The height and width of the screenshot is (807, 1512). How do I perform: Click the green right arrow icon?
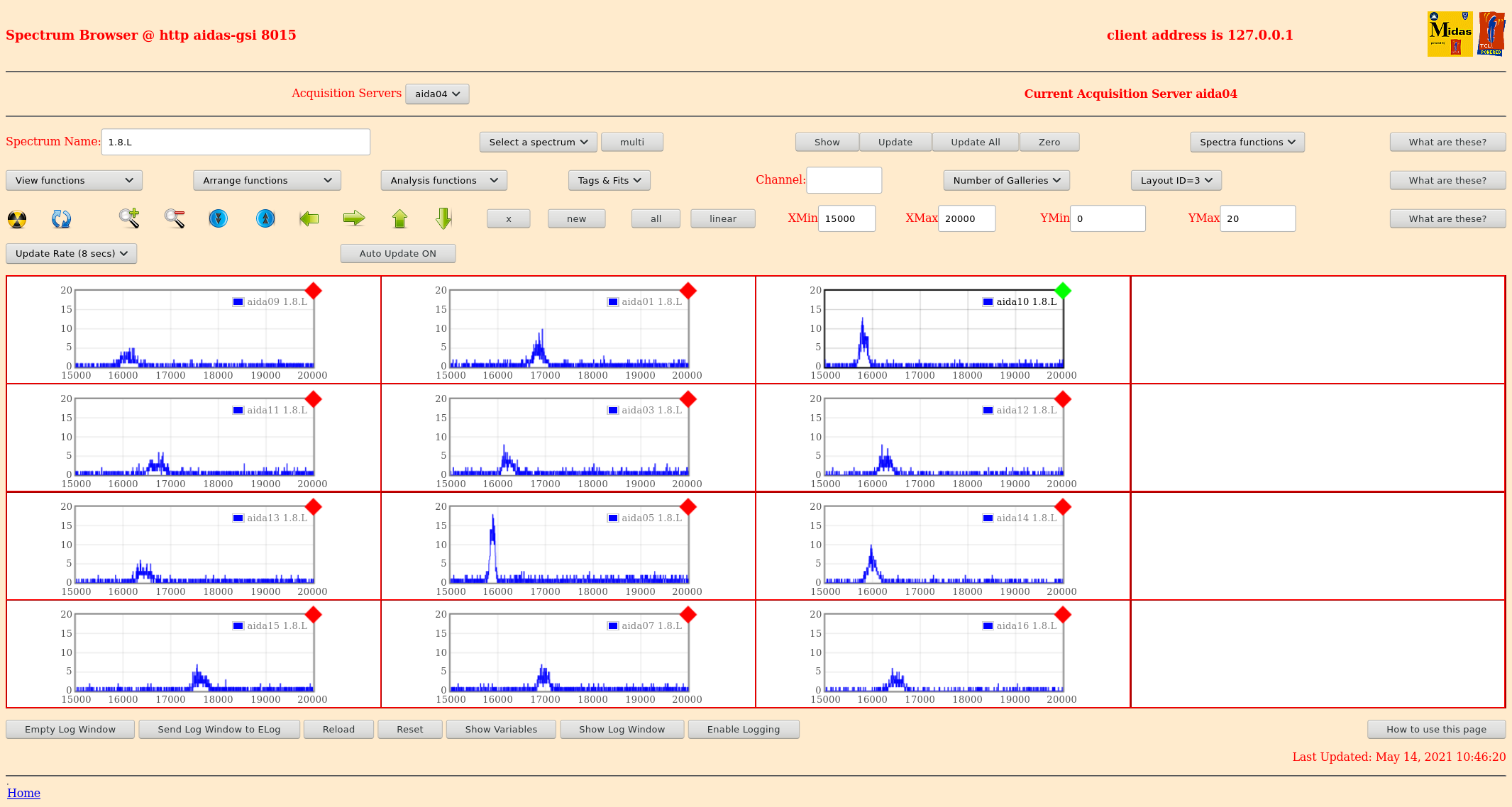coord(353,218)
